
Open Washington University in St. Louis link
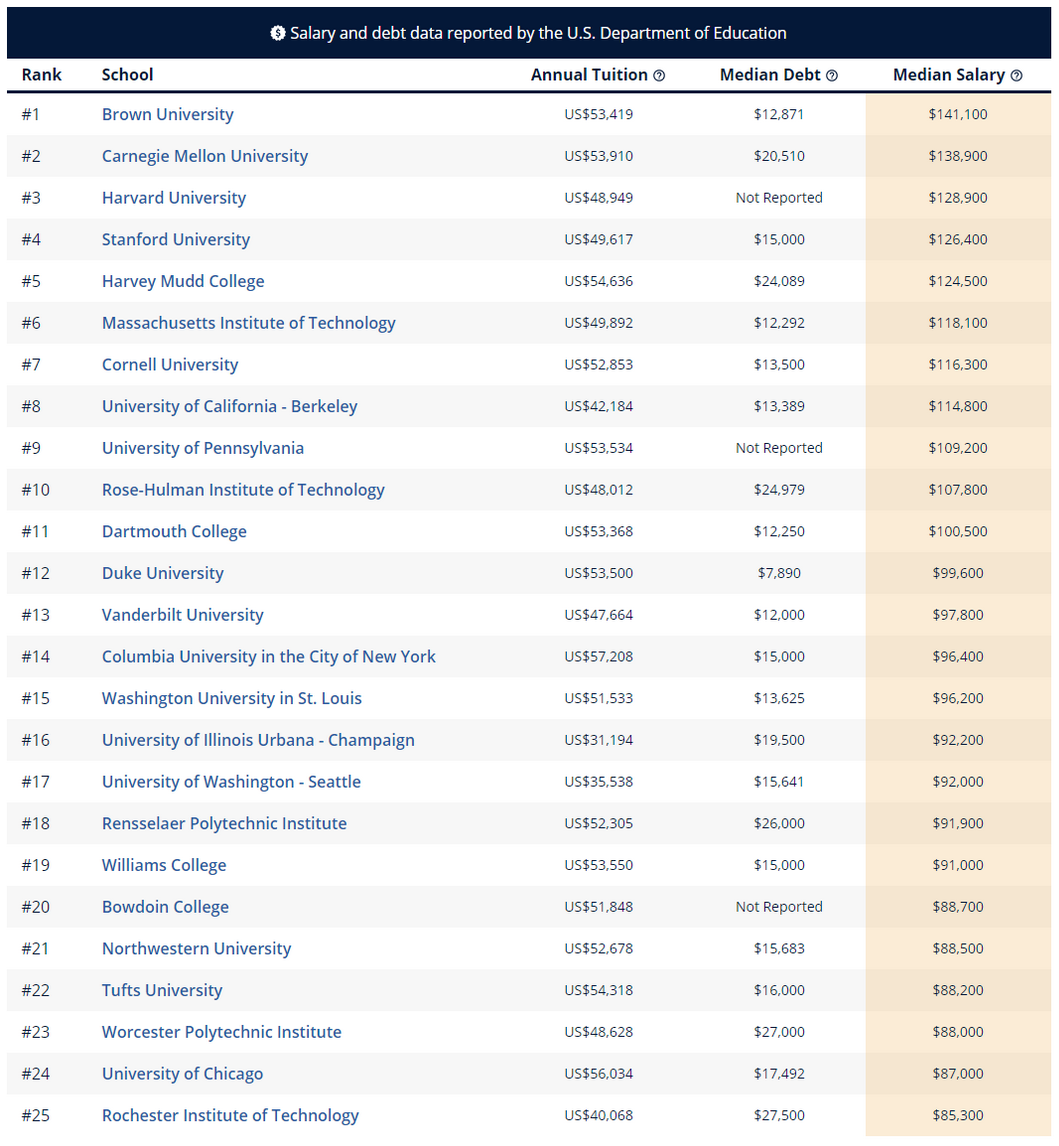click(232, 698)
